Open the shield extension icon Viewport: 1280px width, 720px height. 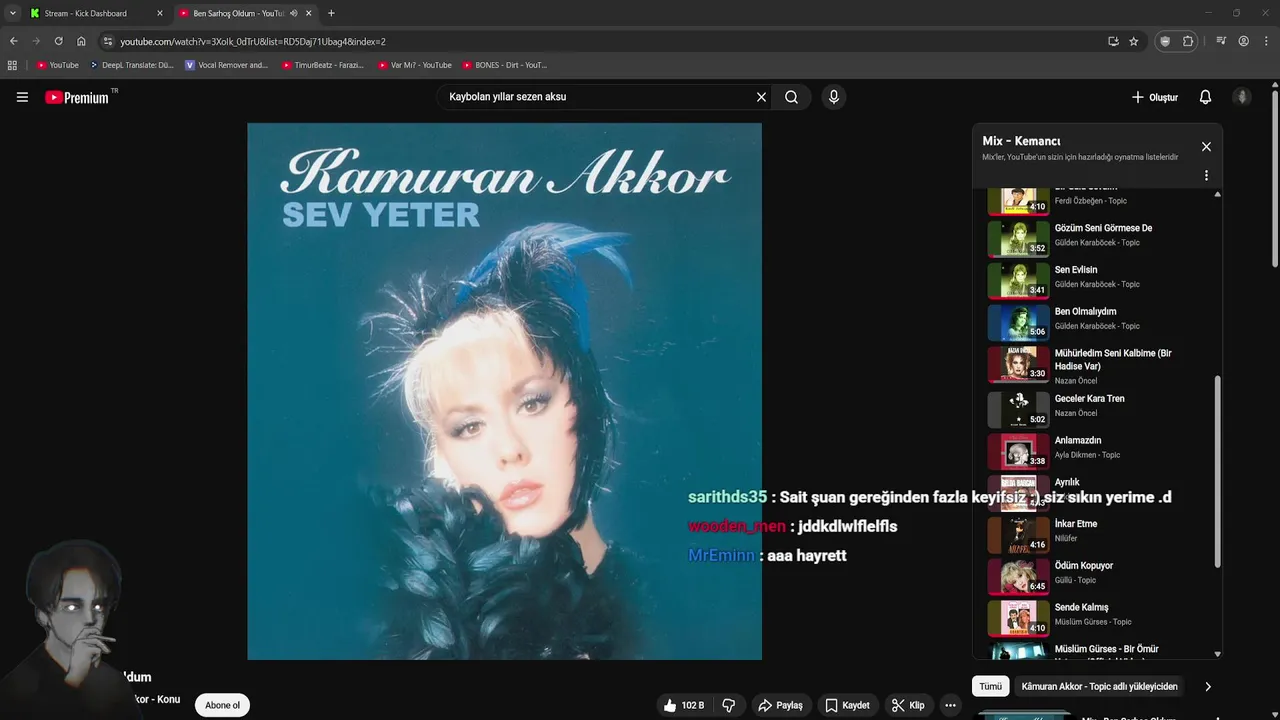(1164, 41)
